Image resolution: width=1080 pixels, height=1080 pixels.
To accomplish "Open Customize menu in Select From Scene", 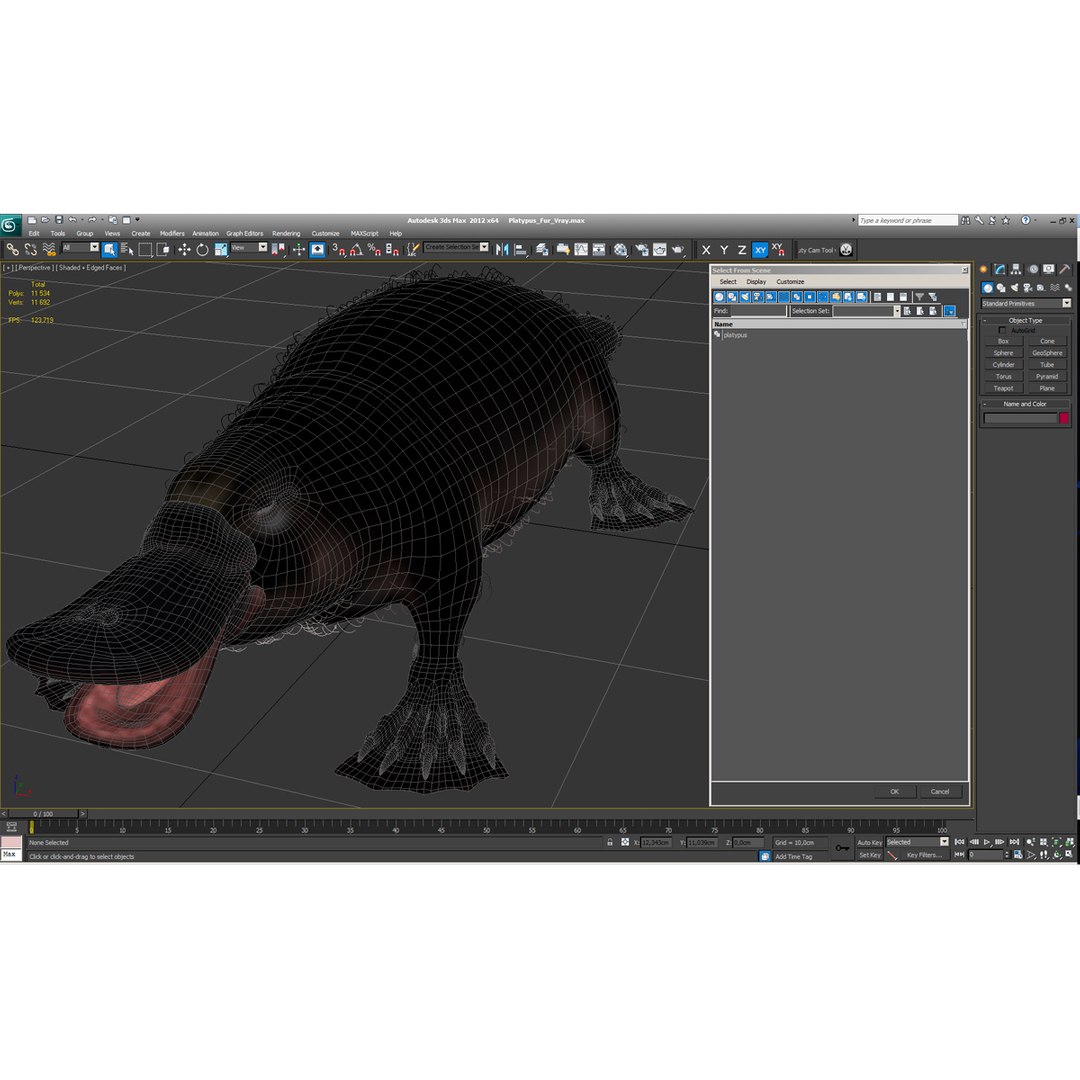I will coord(790,282).
